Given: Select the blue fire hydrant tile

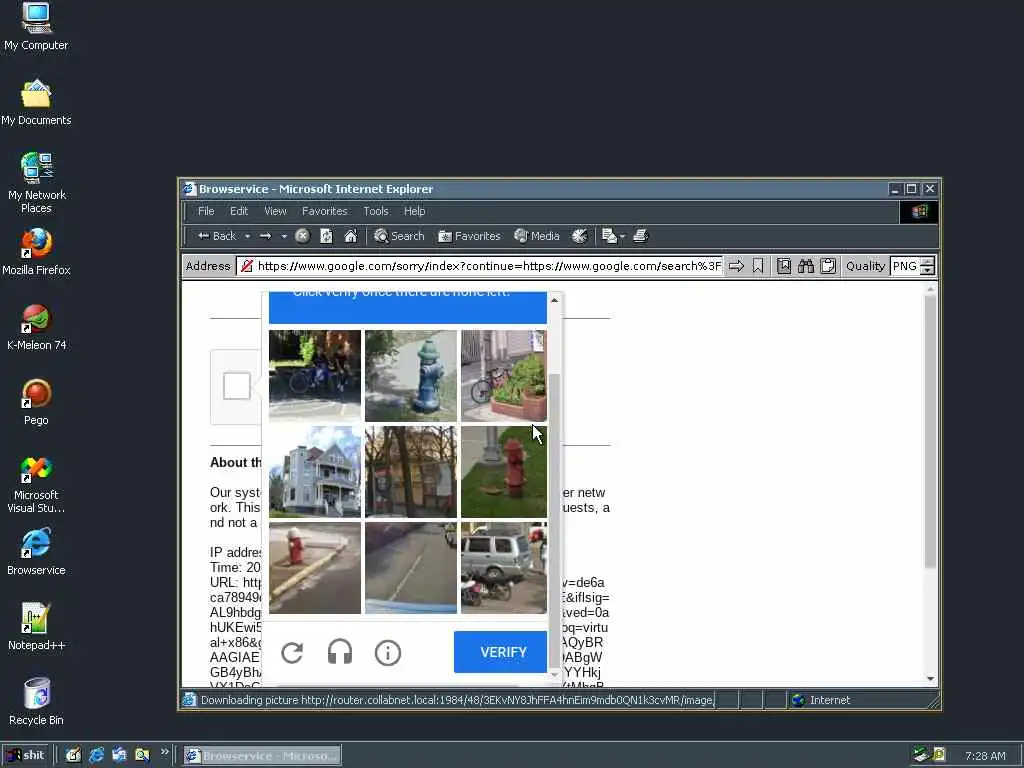Looking at the screenshot, I should click(411, 376).
